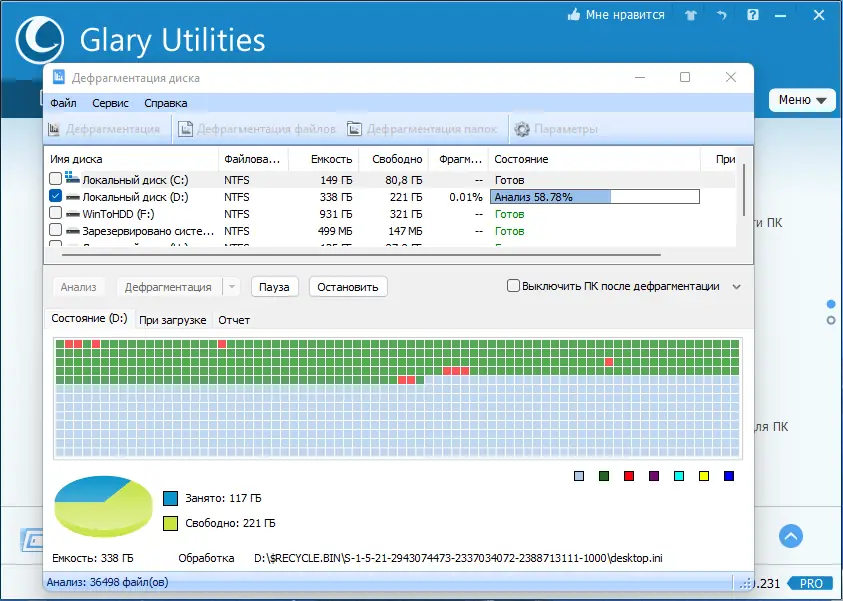Viewport: 843px width, 601px height.
Task: Click the Остановить button
Action: 348,287
